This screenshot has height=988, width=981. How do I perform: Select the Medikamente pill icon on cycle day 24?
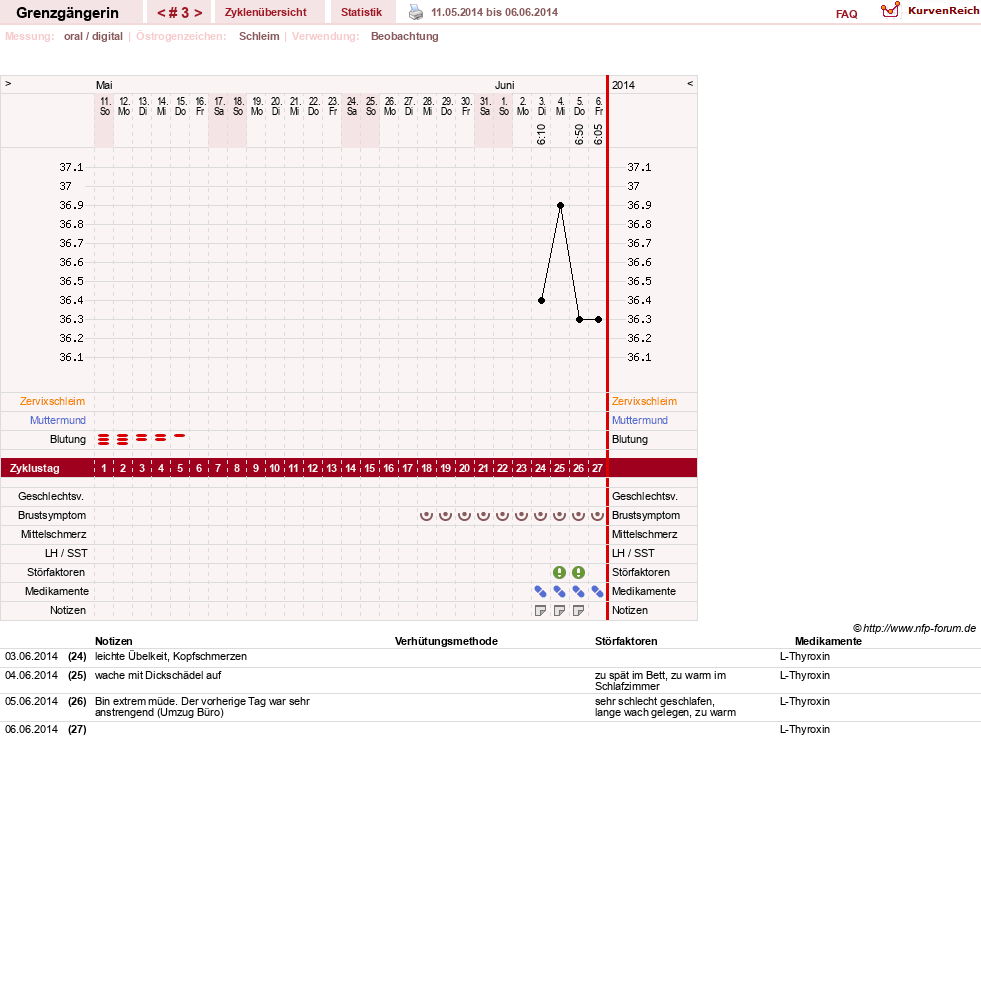click(x=541, y=591)
